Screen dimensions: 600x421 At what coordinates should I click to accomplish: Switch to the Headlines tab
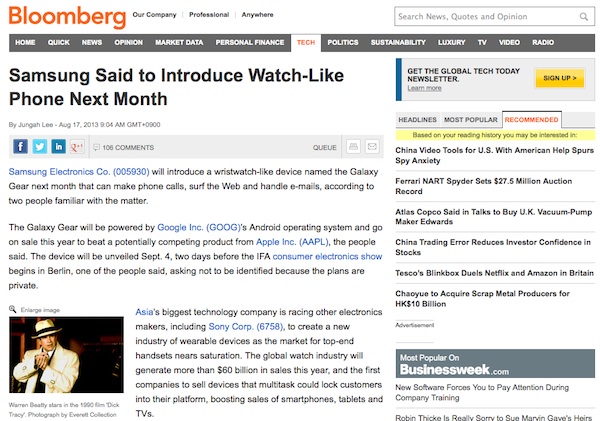417,119
